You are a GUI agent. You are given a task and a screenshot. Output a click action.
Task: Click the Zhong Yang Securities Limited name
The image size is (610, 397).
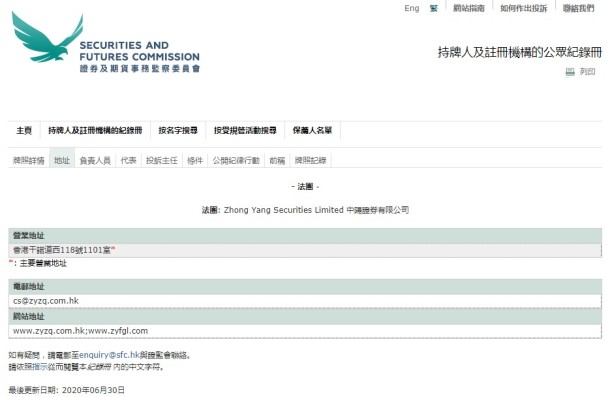pyautogui.click(x=284, y=210)
